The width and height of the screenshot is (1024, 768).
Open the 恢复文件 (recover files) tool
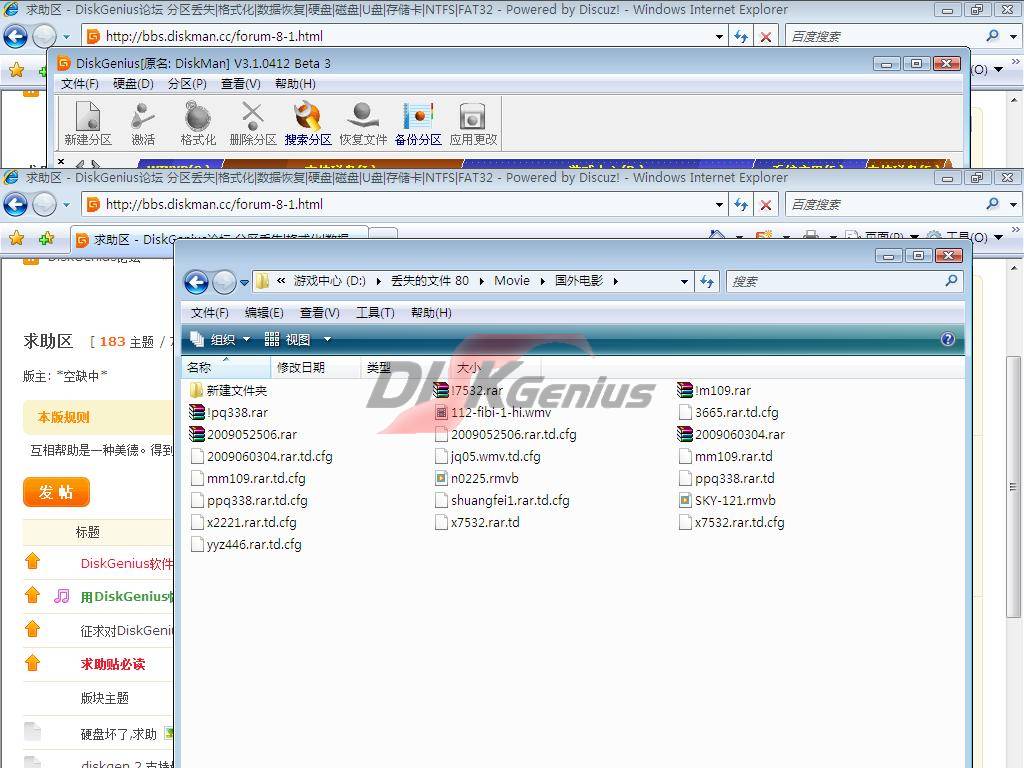pos(363,123)
